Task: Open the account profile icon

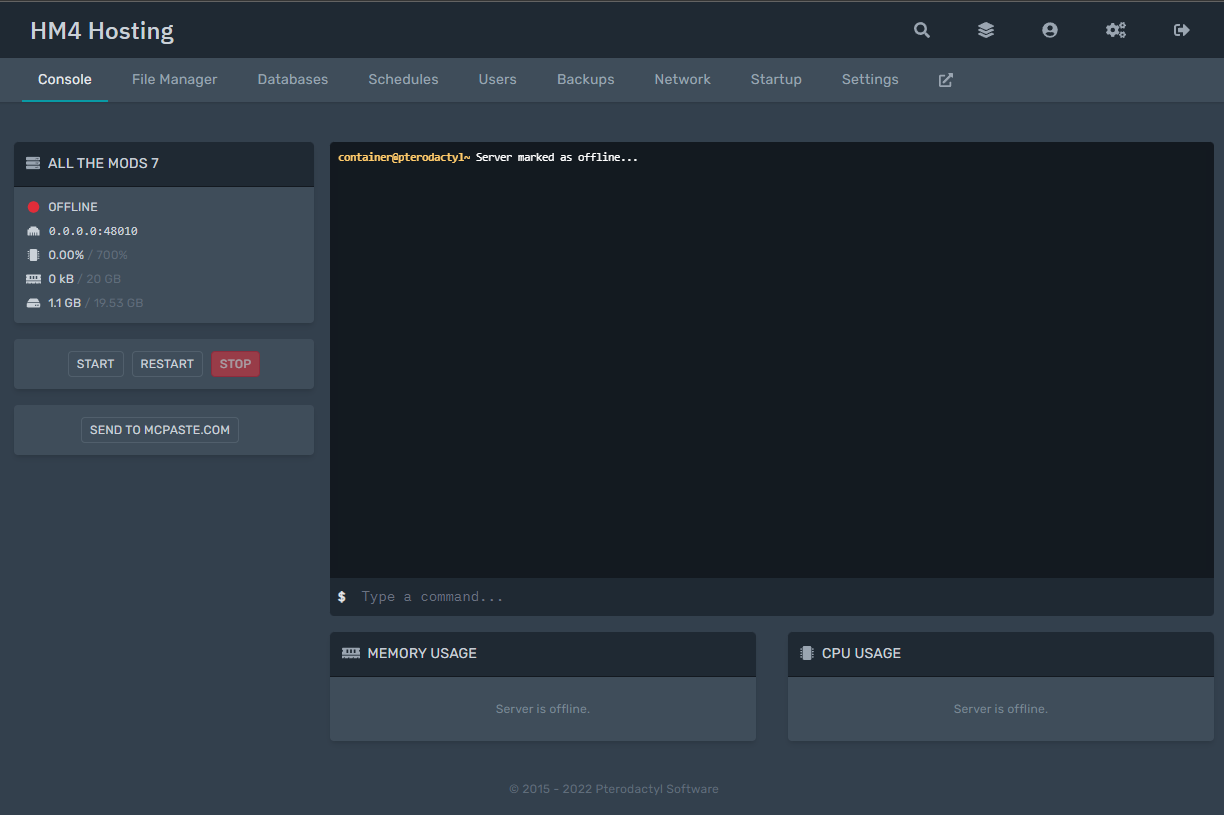Action: pyautogui.click(x=1049, y=30)
